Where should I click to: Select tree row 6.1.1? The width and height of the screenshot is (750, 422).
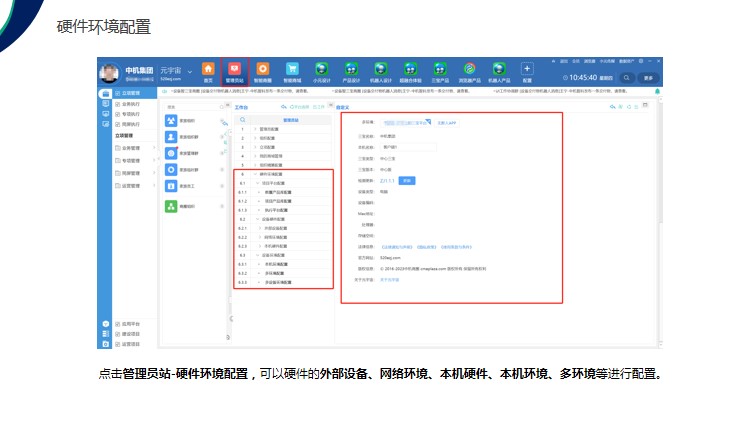click(x=284, y=192)
